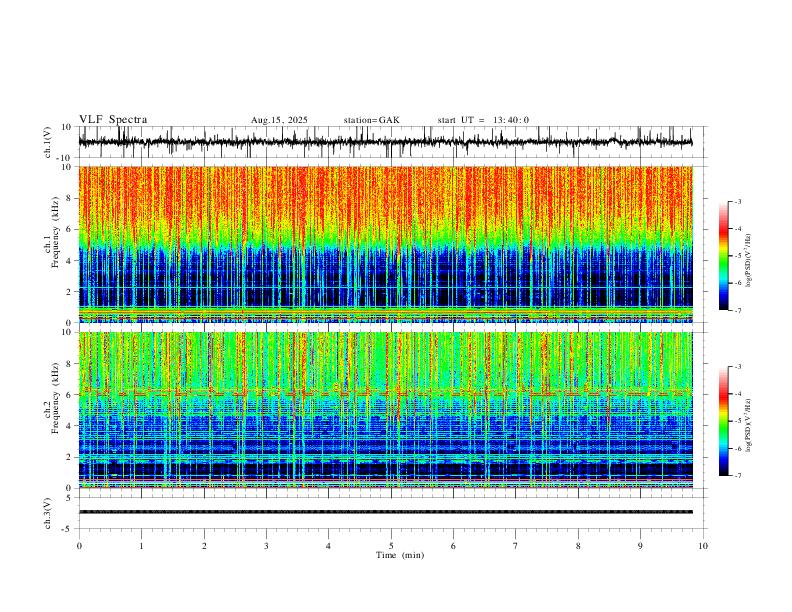Click the ch.1 spectrogram panel
The height and width of the screenshot is (612, 792).
tap(385, 244)
